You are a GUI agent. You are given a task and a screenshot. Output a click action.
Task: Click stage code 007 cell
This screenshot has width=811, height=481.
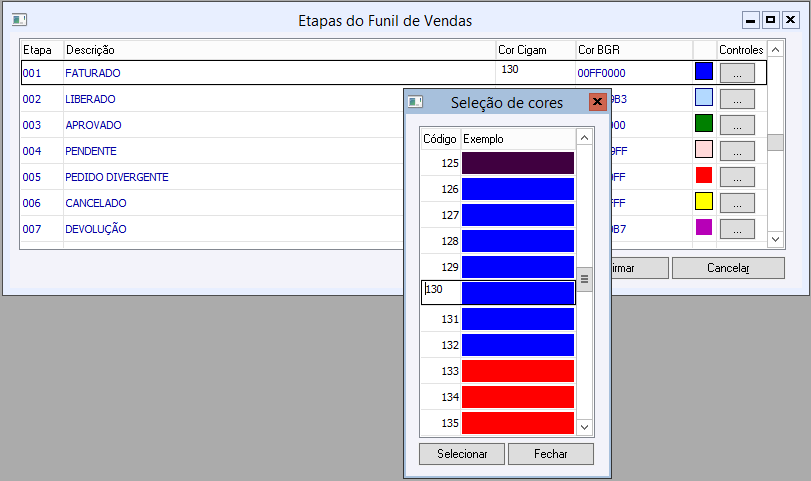tap(42, 229)
